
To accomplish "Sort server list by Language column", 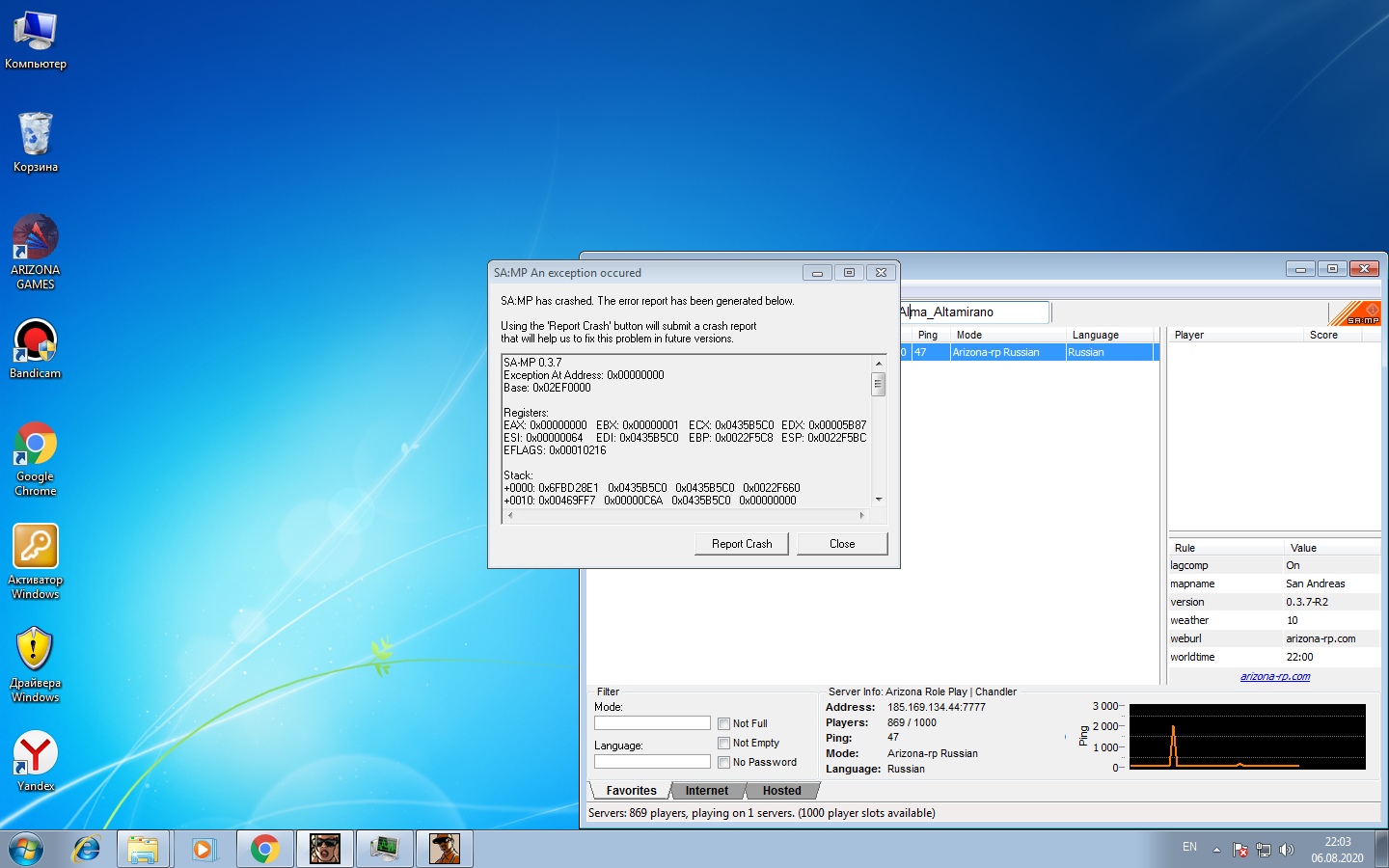I will coord(1111,335).
